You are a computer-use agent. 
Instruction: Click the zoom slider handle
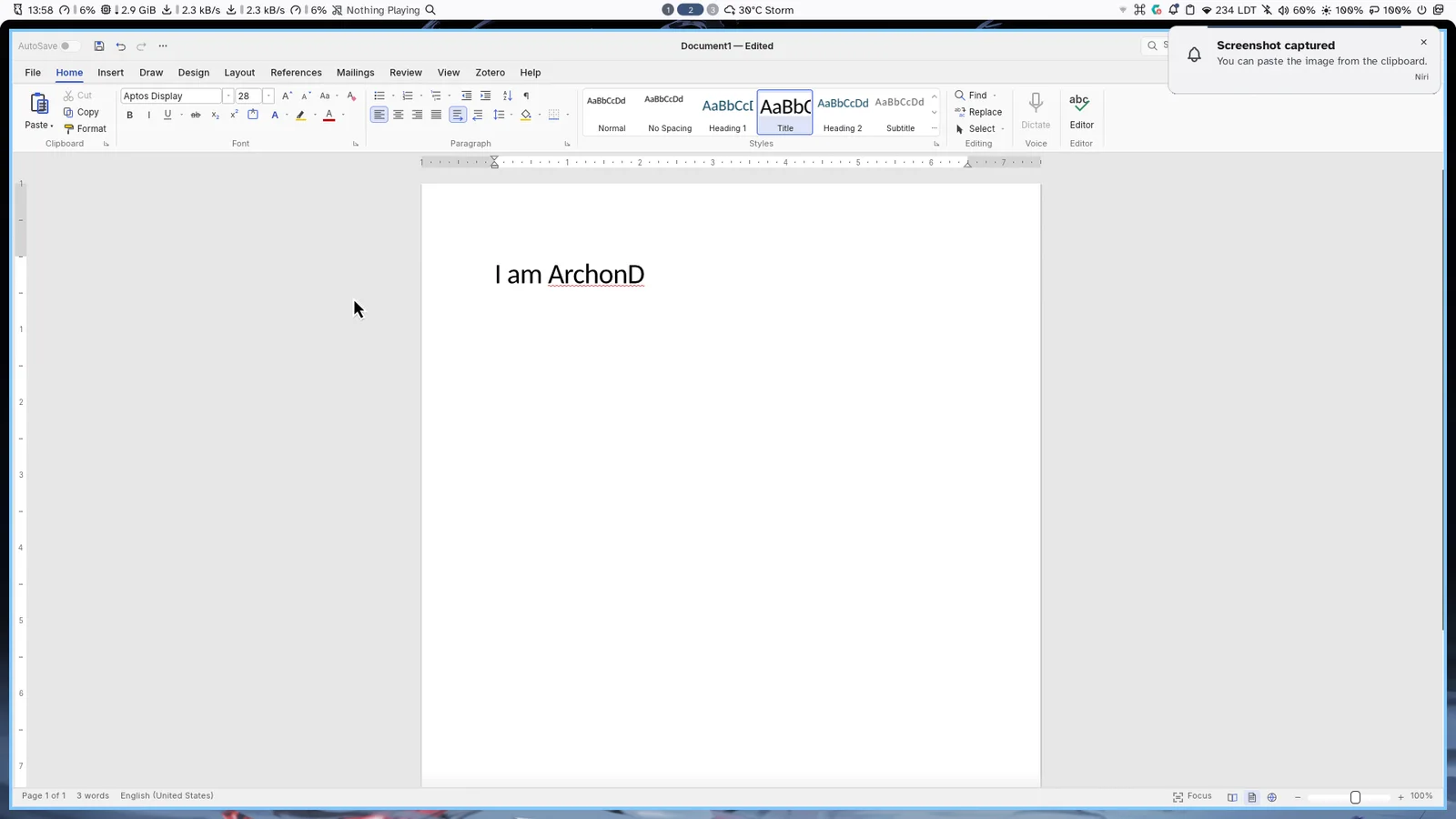(x=1355, y=797)
